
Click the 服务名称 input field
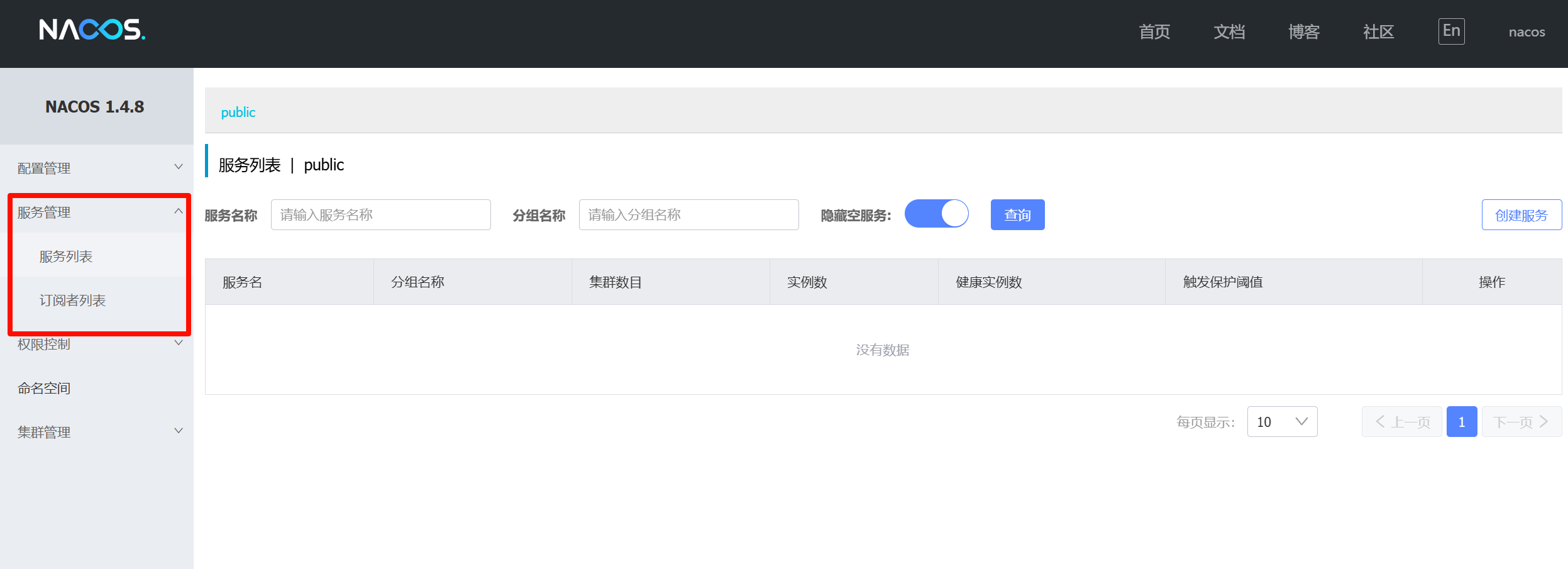coord(380,214)
